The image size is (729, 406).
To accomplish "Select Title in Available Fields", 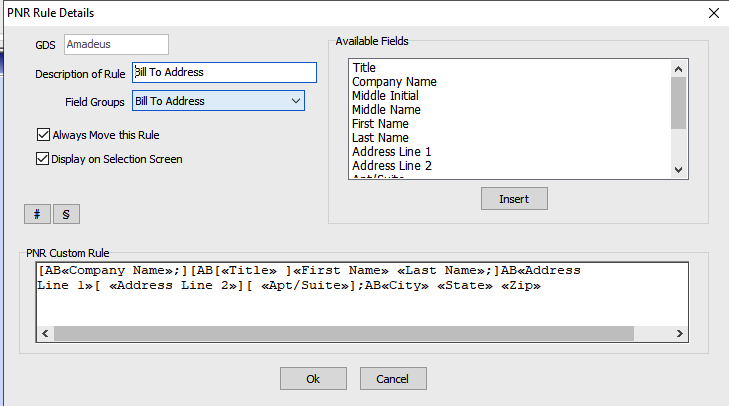I will click(363, 68).
